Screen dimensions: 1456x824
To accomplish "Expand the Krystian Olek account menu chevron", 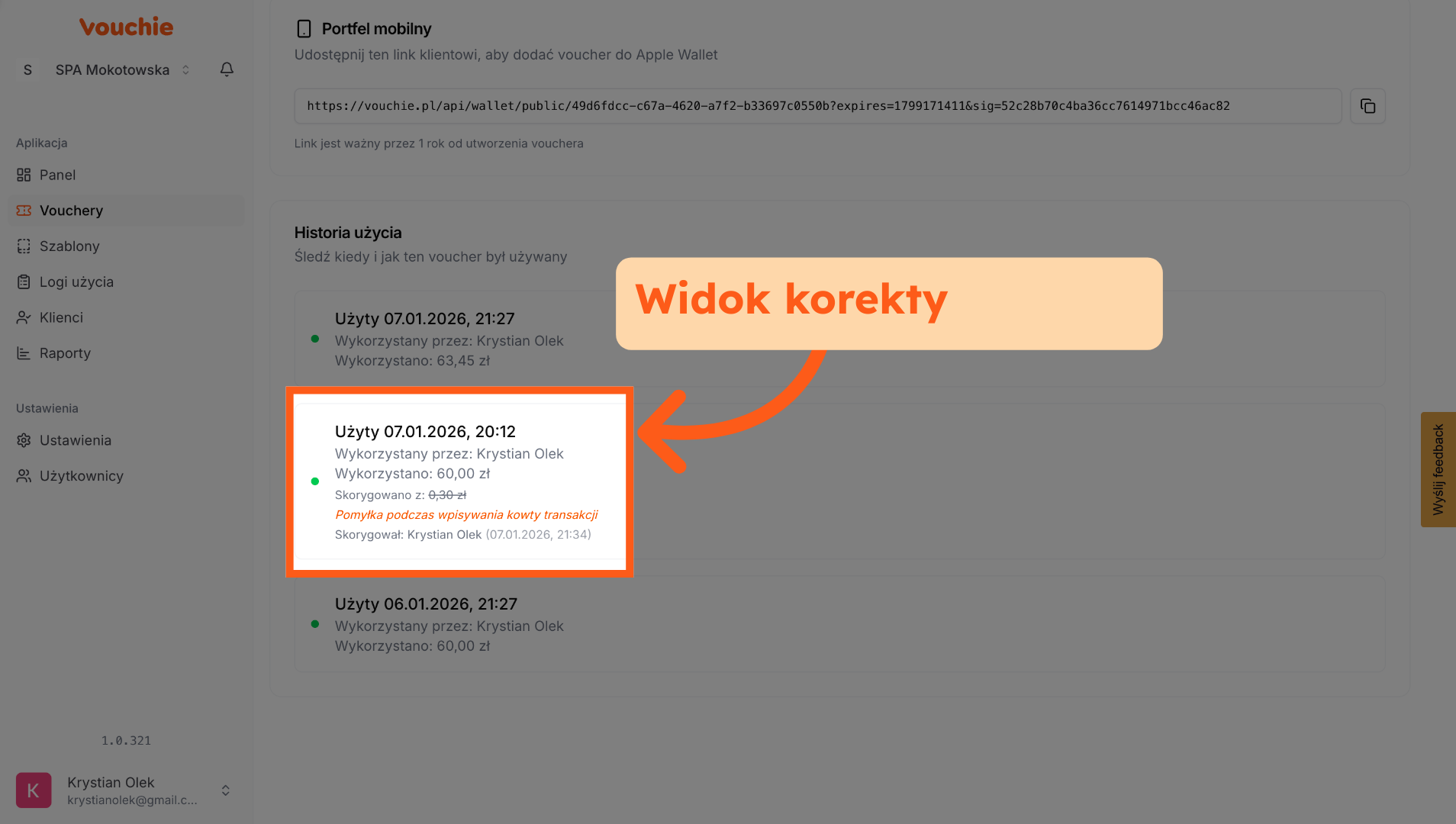I will [x=225, y=790].
